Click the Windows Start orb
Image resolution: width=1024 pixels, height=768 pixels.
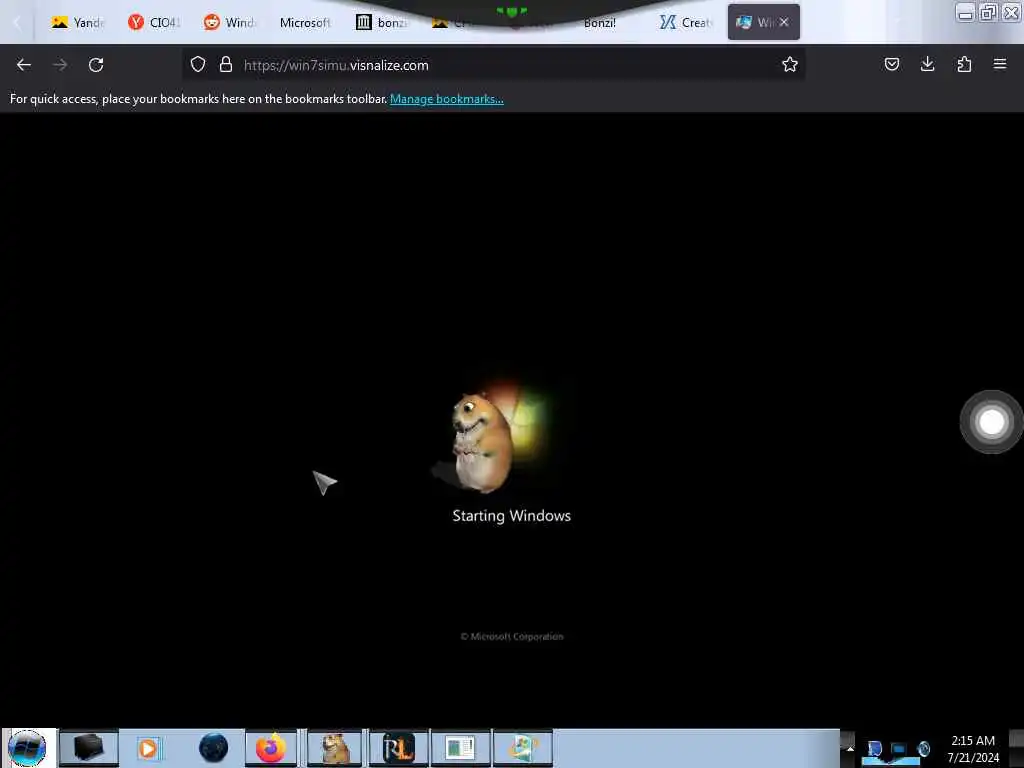(27, 748)
